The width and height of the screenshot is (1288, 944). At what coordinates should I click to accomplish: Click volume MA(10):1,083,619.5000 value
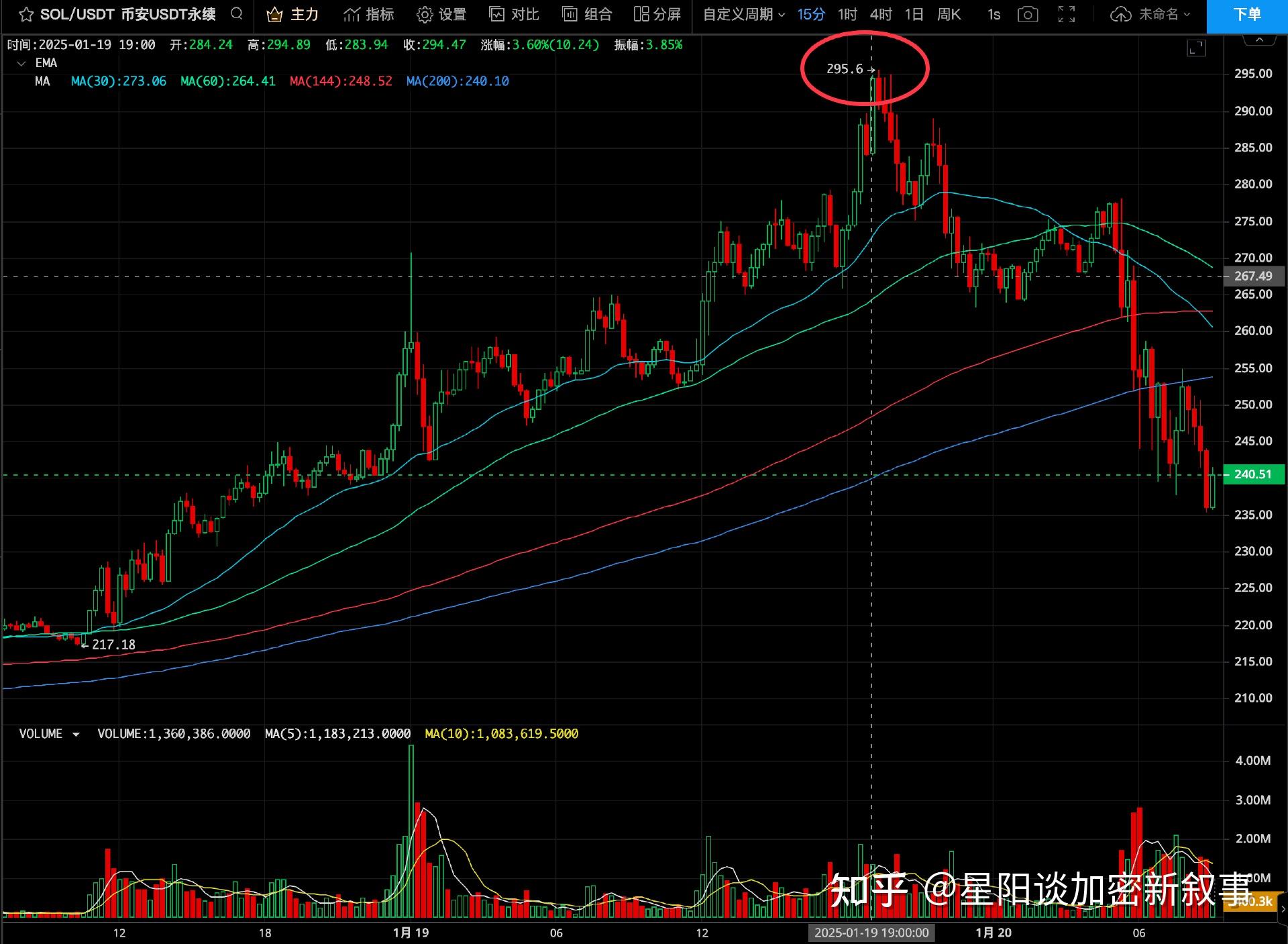point(502,734)
